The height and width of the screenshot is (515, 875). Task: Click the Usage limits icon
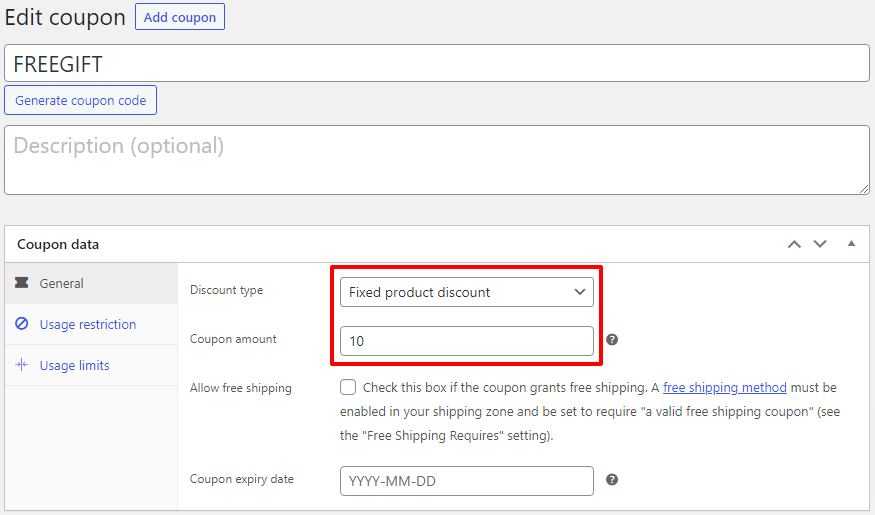coord(22,366)
